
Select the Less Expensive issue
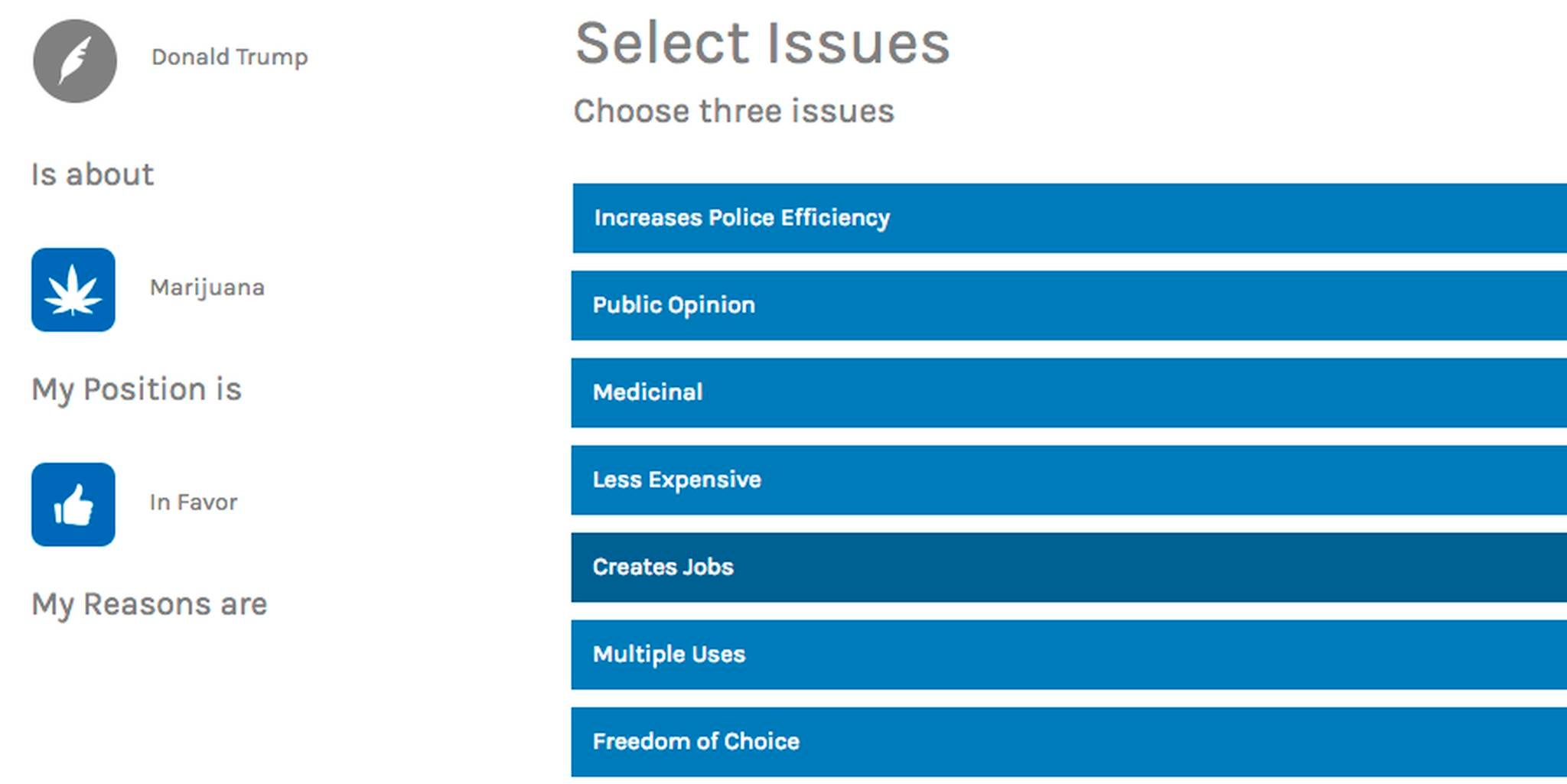1068,480
